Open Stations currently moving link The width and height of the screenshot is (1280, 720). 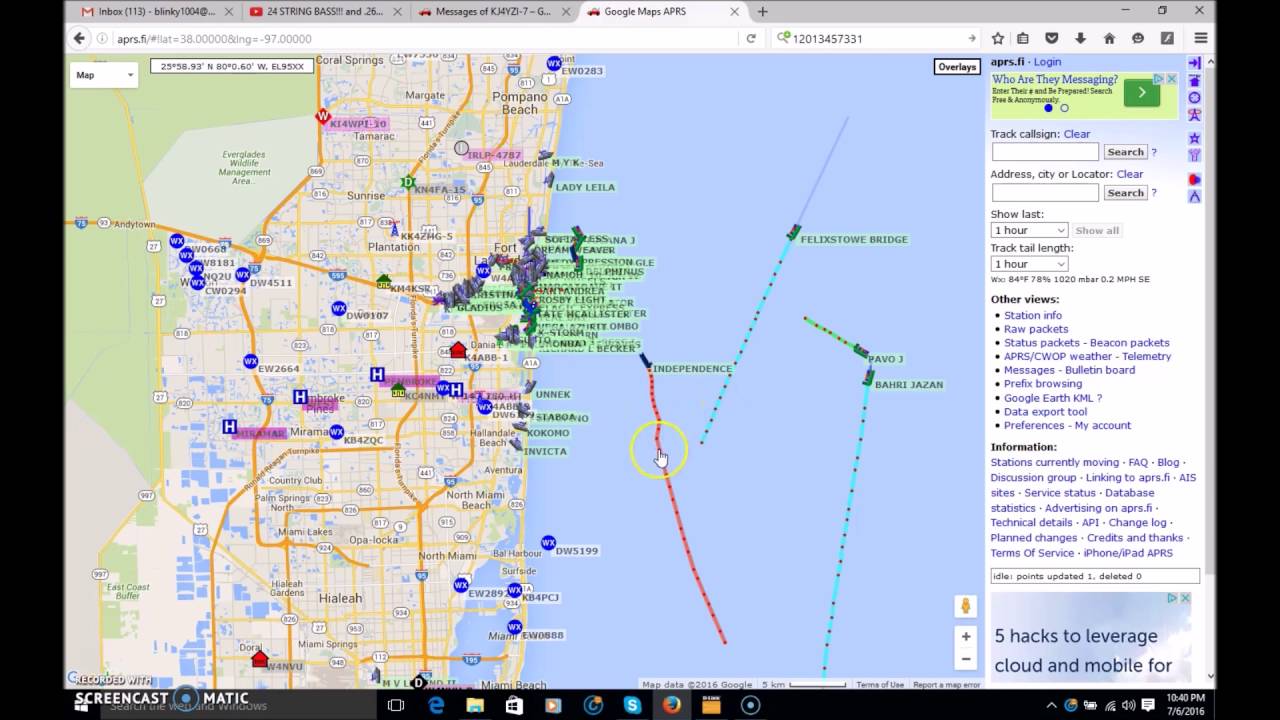(x=1055, y=463)
